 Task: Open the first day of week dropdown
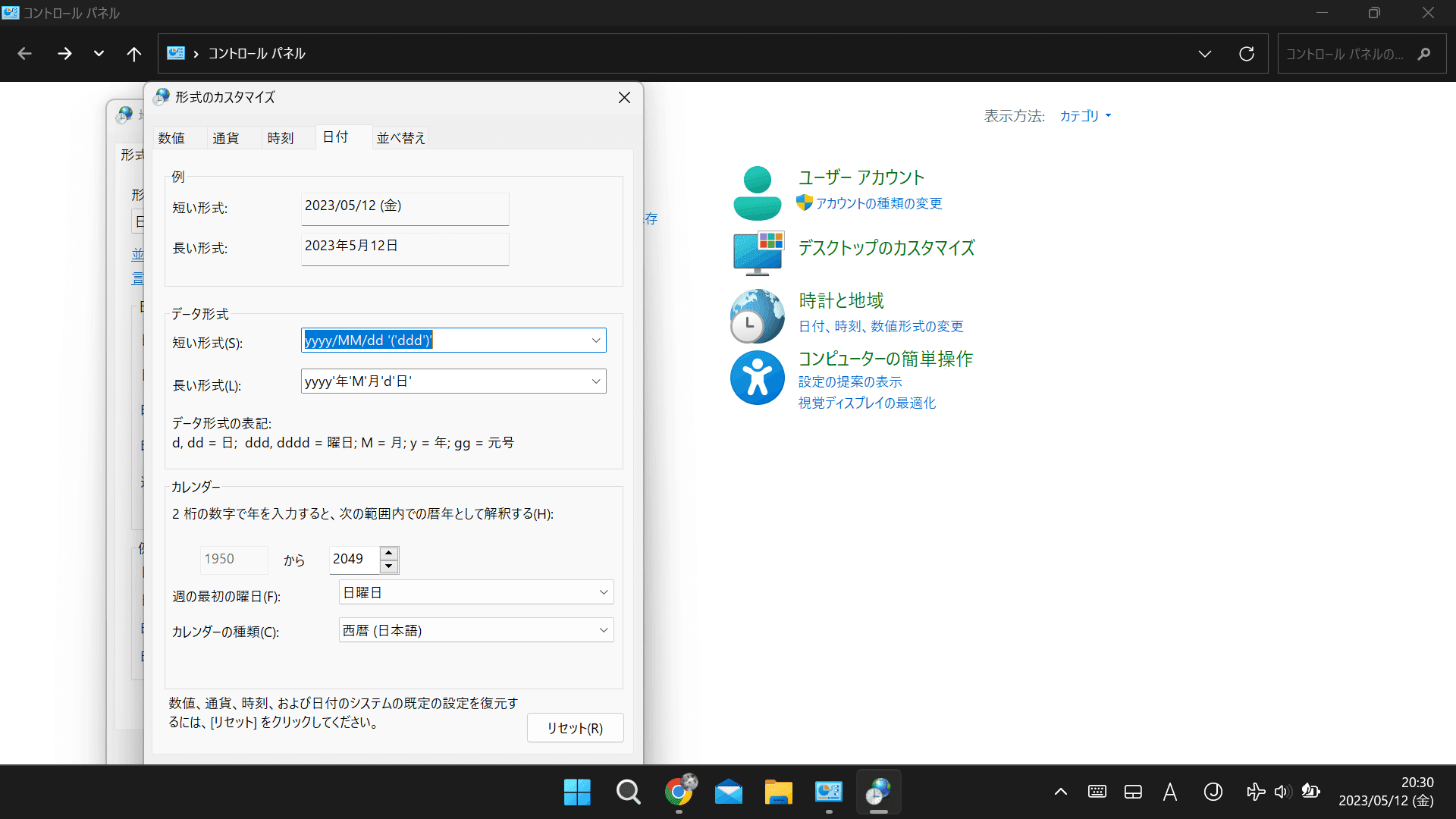click(604, 592)
